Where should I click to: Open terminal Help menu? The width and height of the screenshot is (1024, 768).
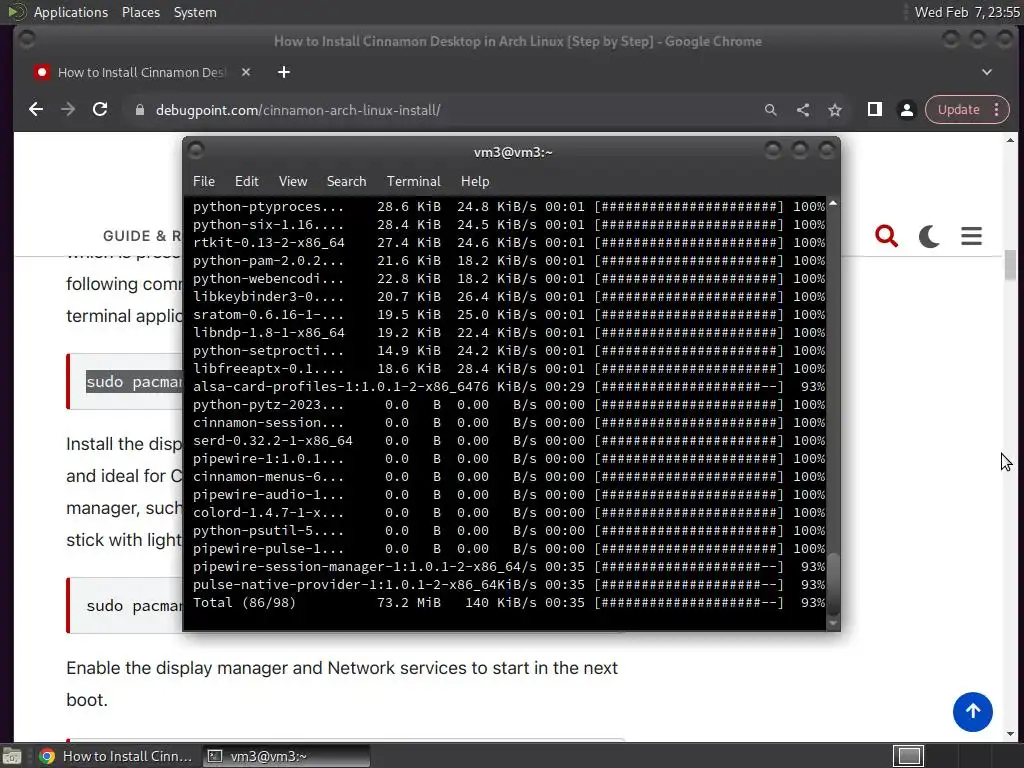pos(475,181)
